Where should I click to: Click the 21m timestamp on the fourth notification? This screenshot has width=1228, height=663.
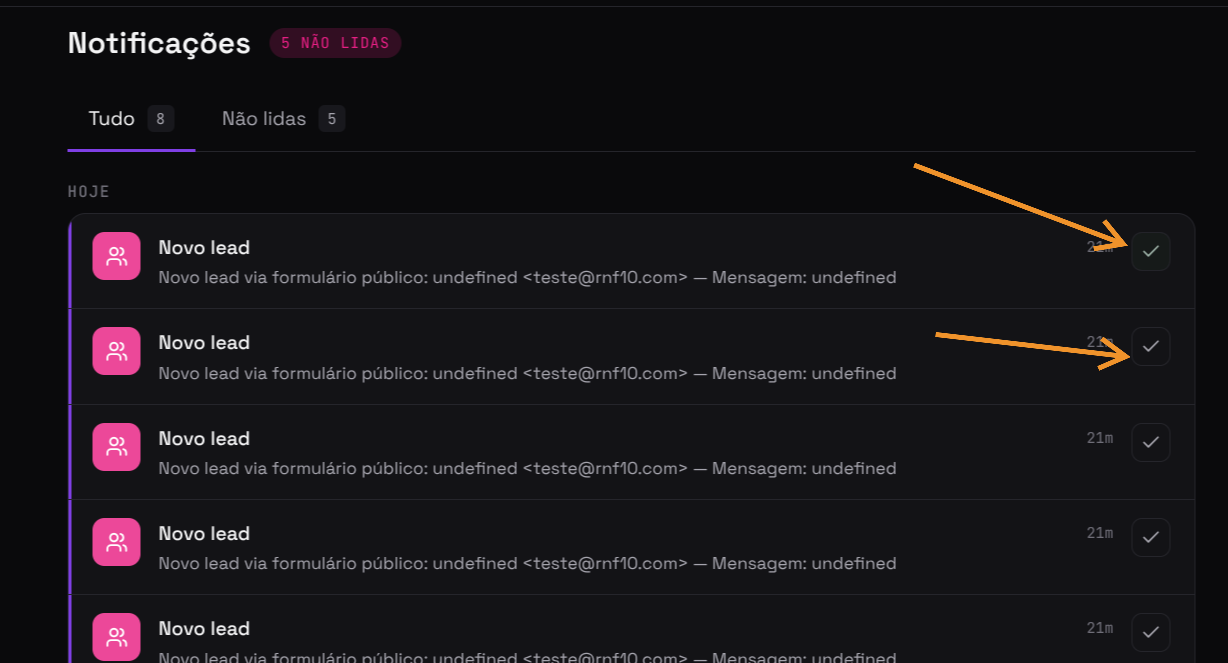point(1100,533)
